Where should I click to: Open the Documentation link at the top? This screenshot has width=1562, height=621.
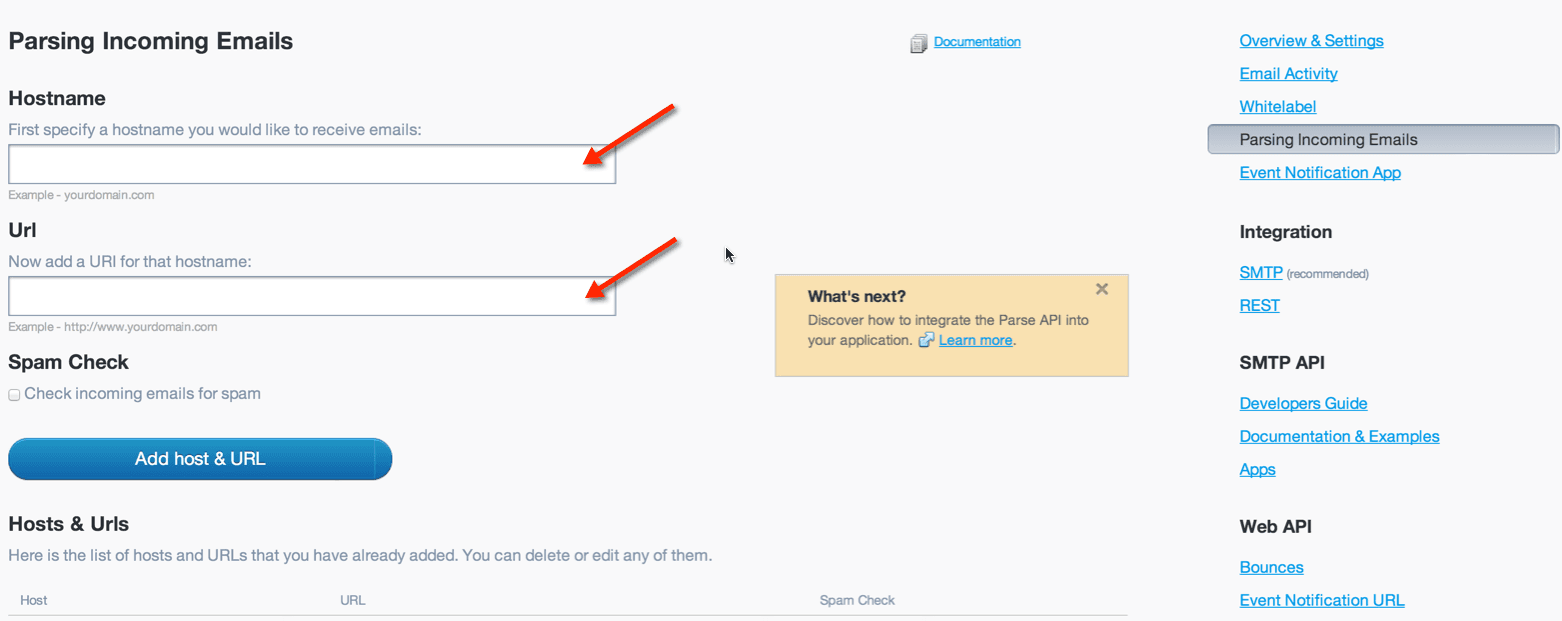[977, 41]
